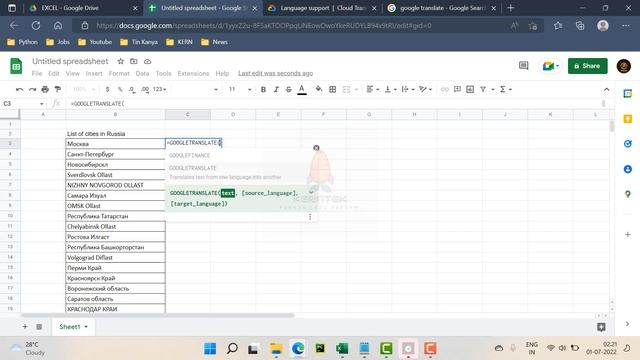This screenshot has height=360, width=640.
Task: Click the Merge cells icon
Action: [346, 89]
